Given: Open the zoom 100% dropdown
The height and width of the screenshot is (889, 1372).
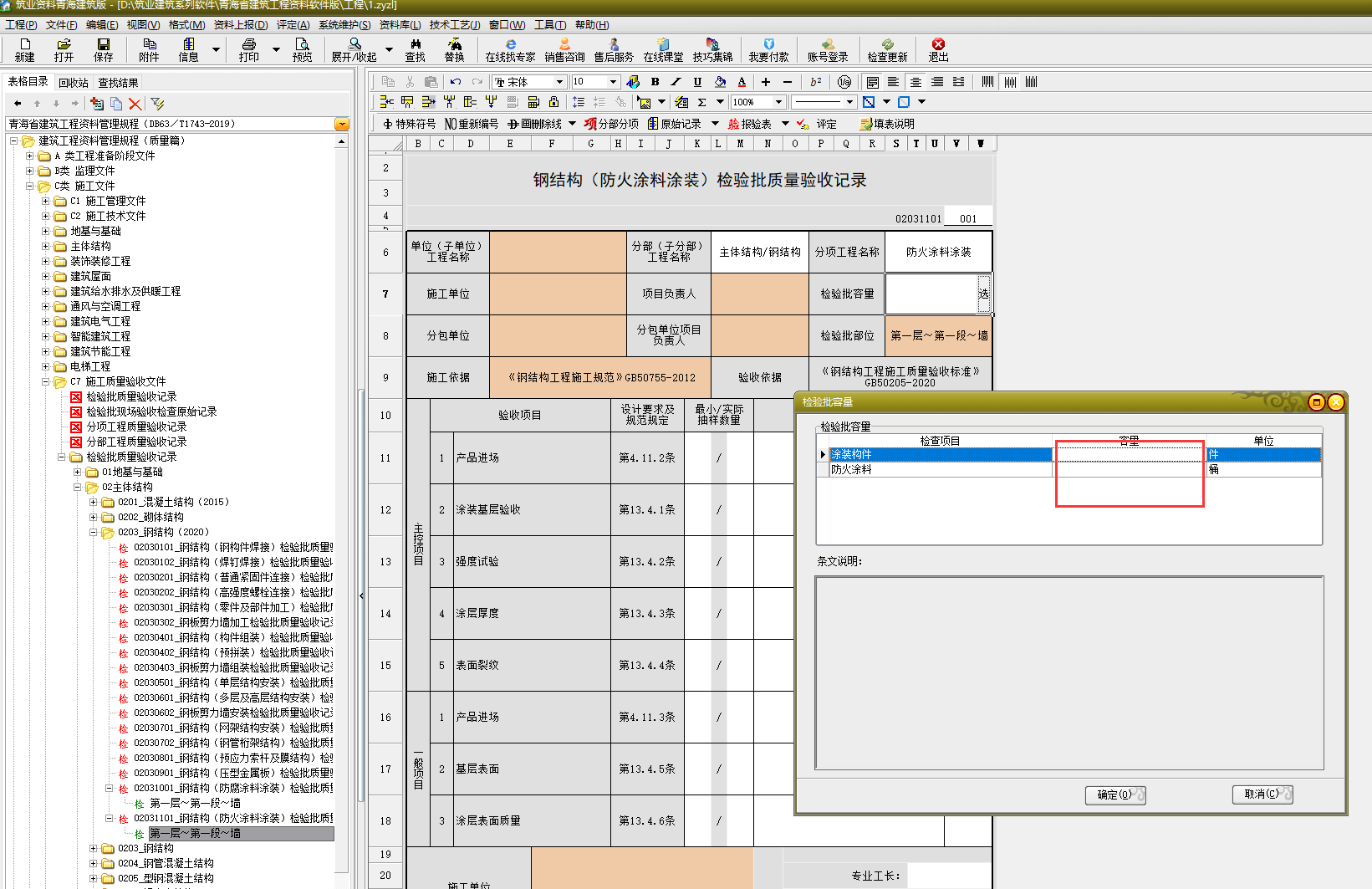Looking at the screenshot, I should click(x=778, y=102).
